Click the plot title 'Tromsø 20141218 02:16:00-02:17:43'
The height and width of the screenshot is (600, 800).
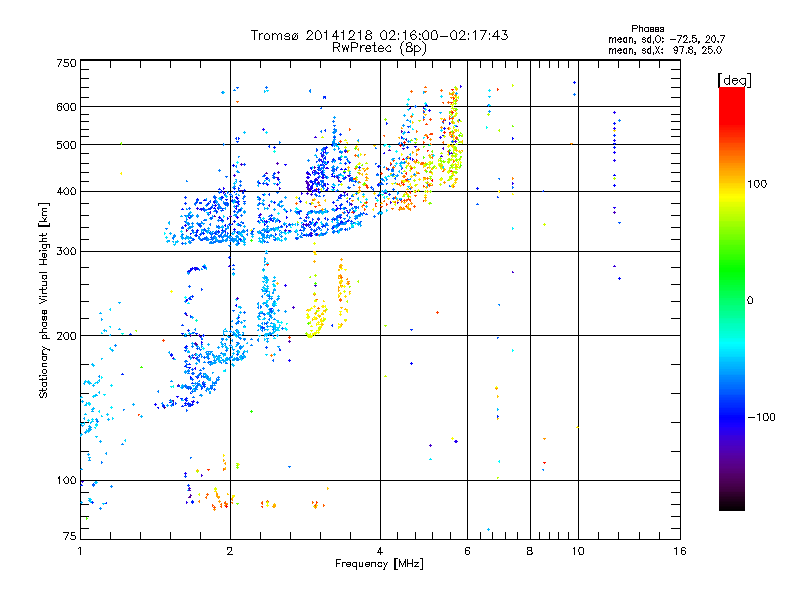380,35
